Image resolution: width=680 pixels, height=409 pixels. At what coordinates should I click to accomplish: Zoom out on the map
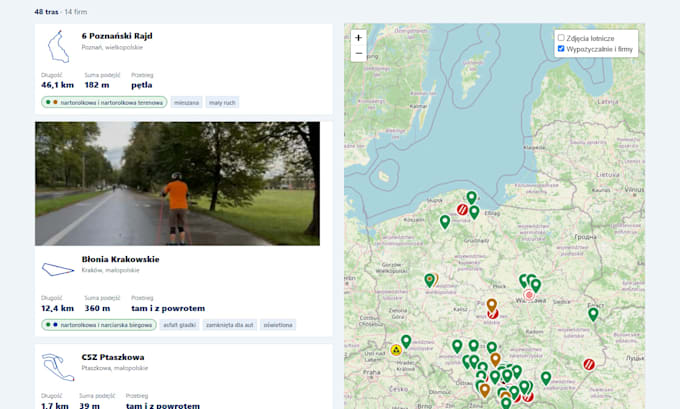358,53
